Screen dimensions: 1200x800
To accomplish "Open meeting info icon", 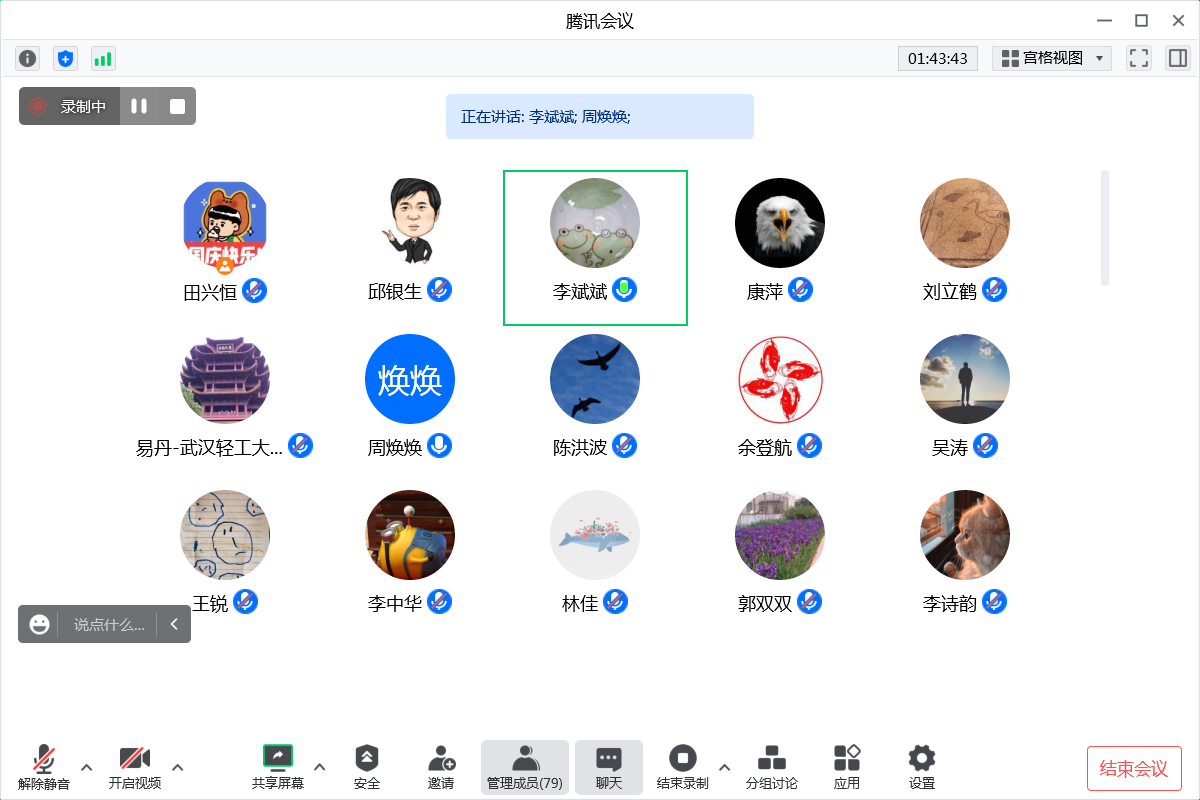I will pyautogui.click(x=28, y=59).
